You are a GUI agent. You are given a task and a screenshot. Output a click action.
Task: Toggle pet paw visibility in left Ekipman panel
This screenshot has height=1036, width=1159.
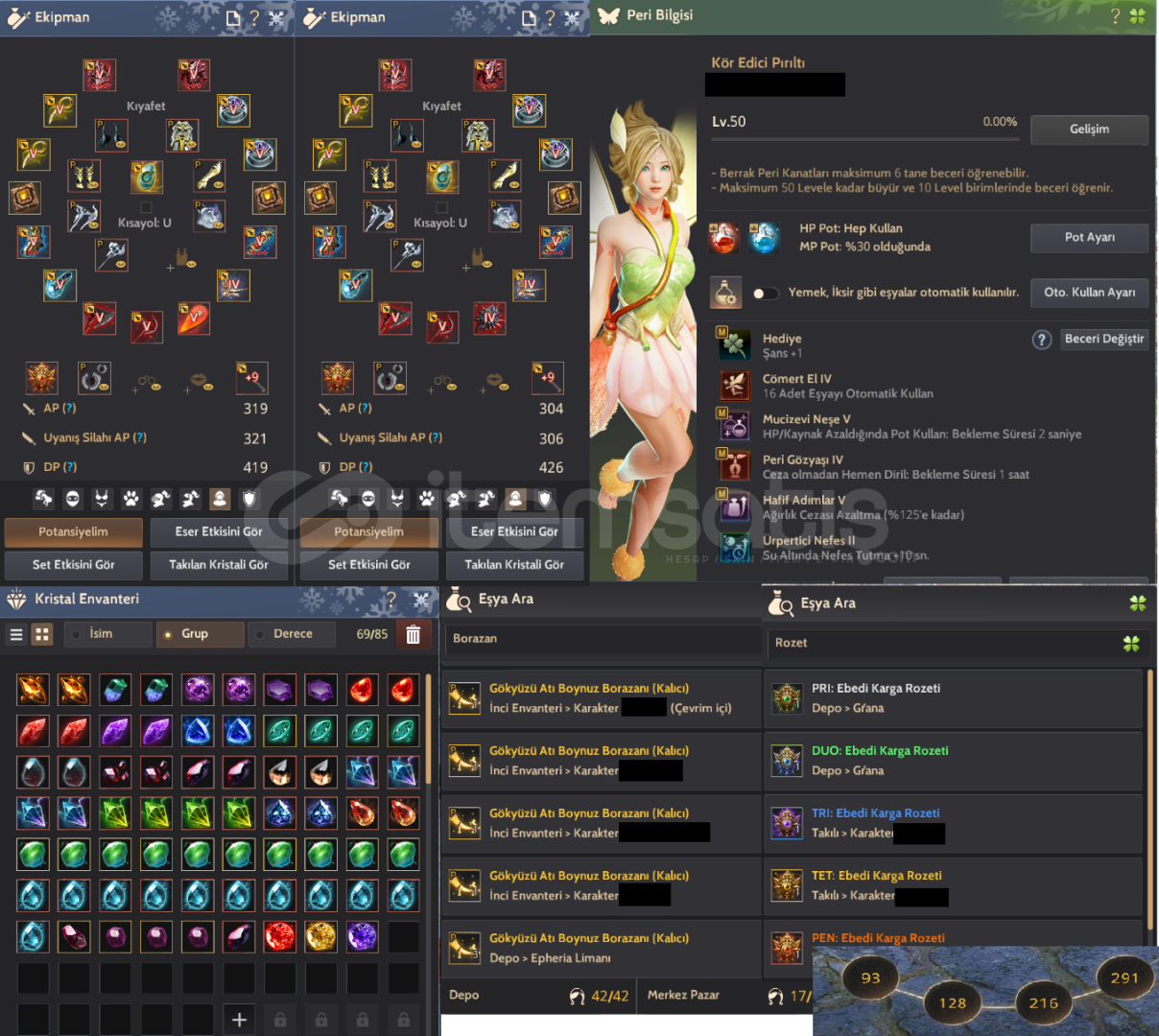(131, 498)
